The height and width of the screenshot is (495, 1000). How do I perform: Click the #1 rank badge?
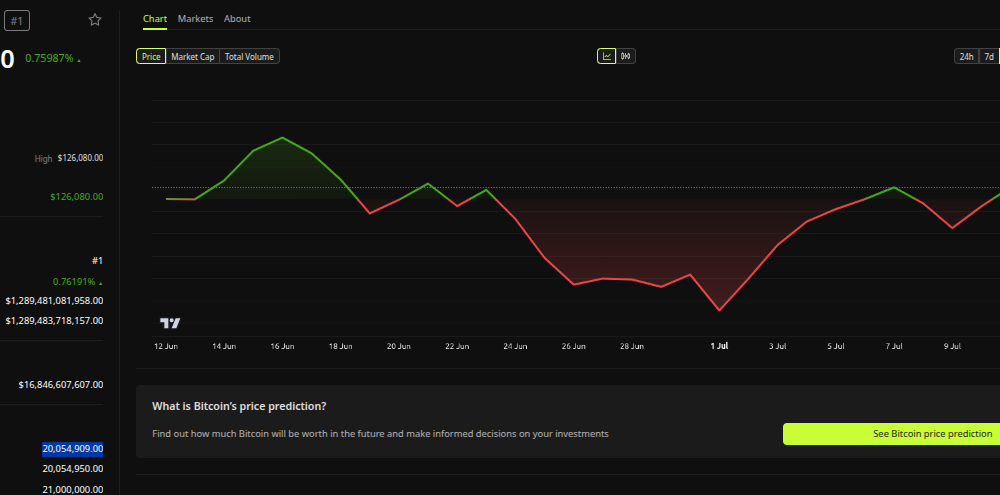tap(17, 21)
